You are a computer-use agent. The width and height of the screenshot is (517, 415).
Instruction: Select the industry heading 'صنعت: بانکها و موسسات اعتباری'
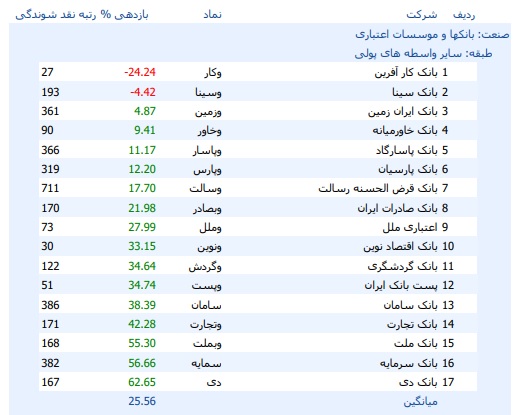(x=432, y=34)
